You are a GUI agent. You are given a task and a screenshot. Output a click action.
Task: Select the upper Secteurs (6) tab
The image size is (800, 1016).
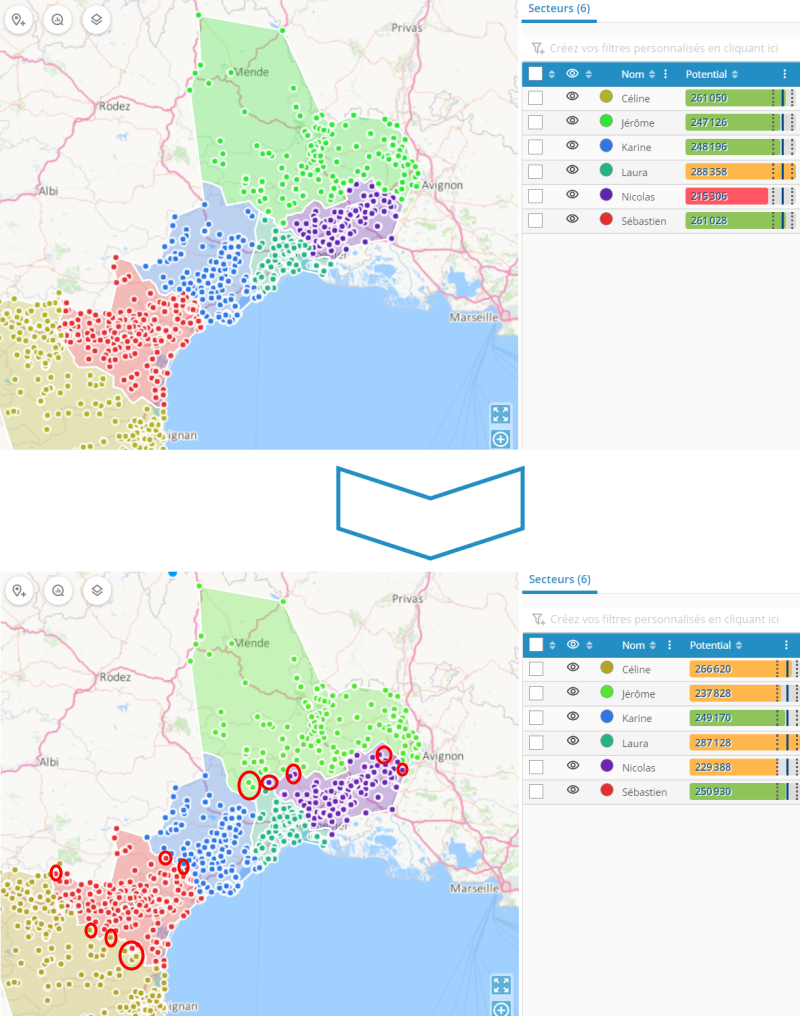tap(559, 8)
